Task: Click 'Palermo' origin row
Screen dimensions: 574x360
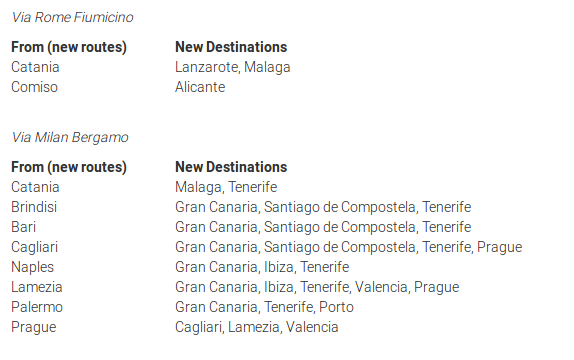Action: click(x=37, y=307)
